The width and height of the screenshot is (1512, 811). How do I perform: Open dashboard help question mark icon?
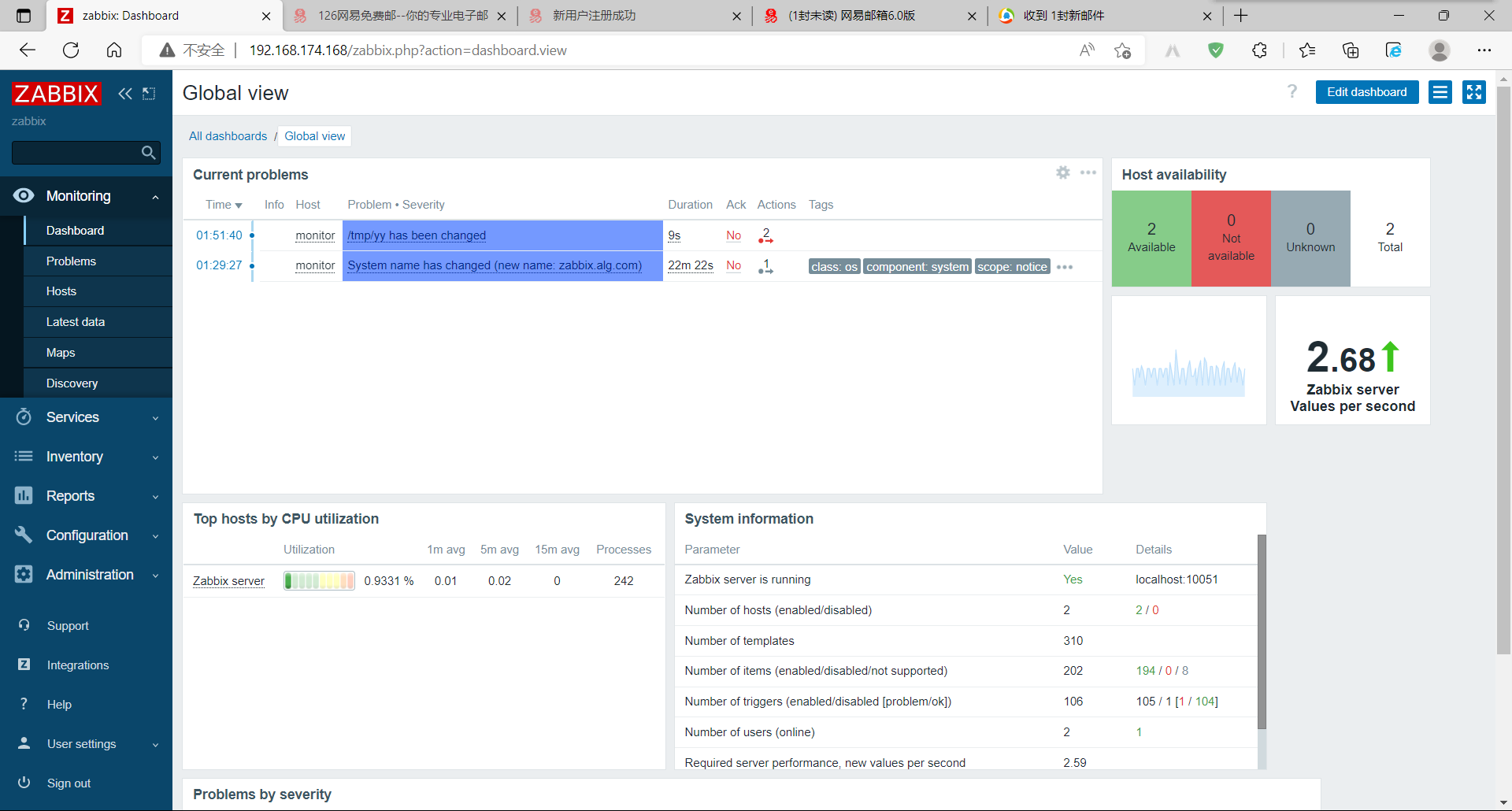(1292, 91)
